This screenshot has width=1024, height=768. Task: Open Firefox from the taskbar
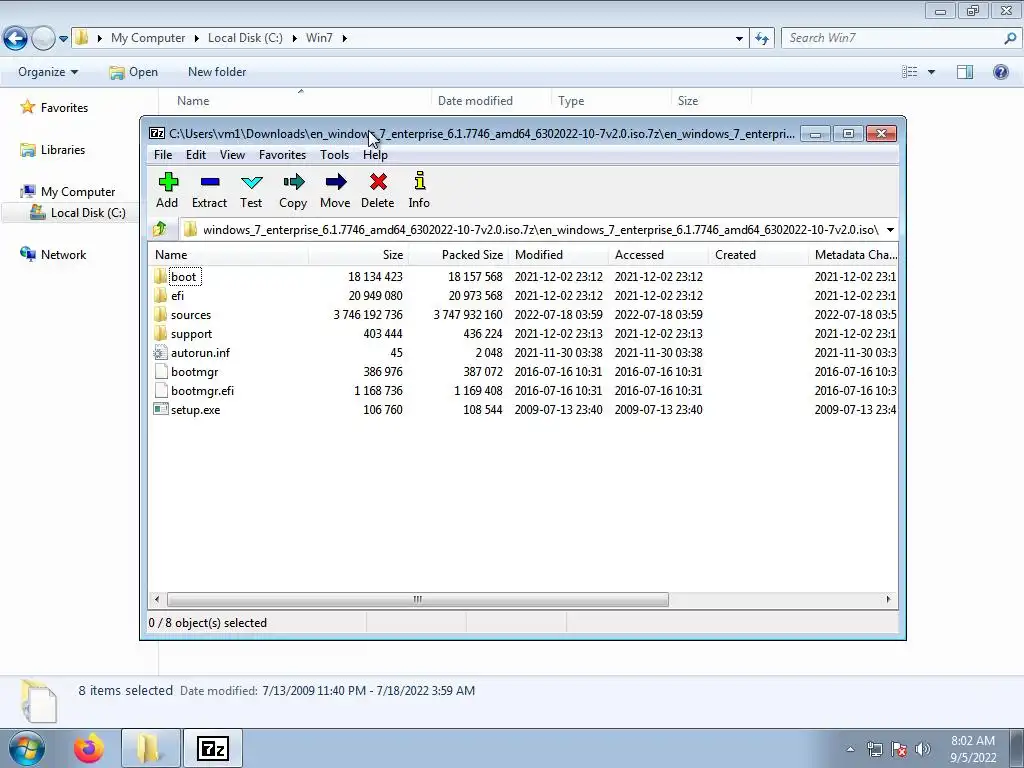(89, 748)
